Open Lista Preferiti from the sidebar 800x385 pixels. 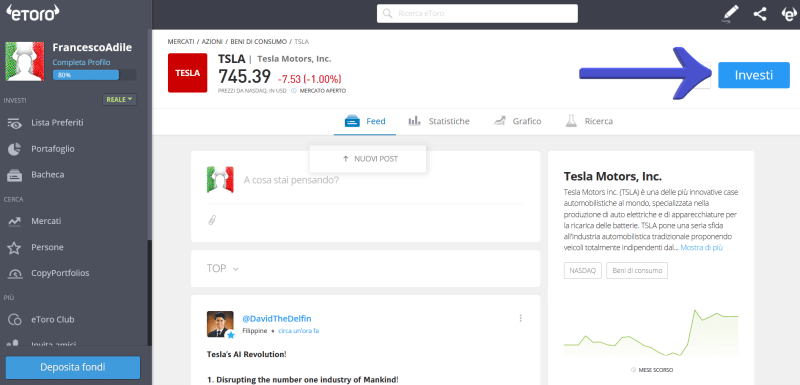(57, 123)
